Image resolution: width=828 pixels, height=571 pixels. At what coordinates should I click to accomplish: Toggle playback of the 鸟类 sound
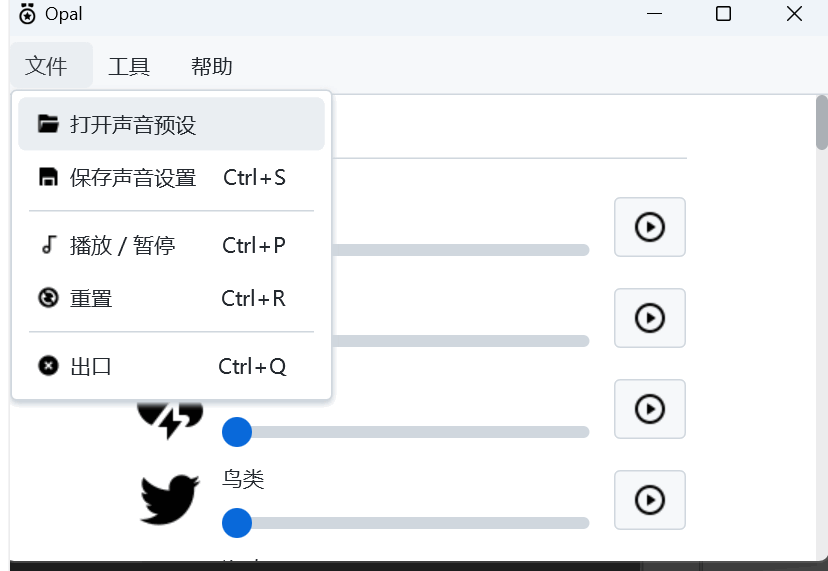click(x=650, y=500)
